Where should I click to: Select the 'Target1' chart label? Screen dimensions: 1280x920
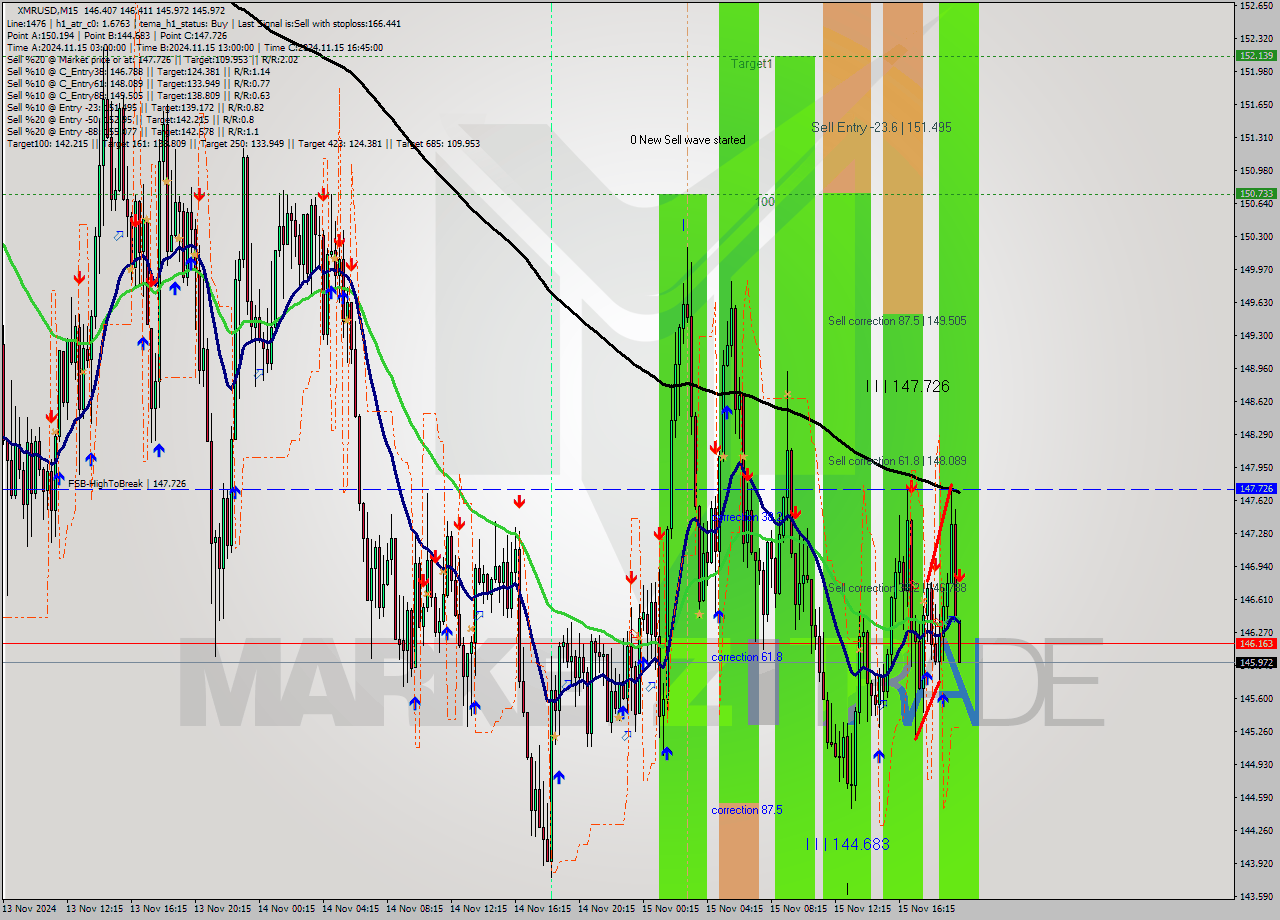752,64
